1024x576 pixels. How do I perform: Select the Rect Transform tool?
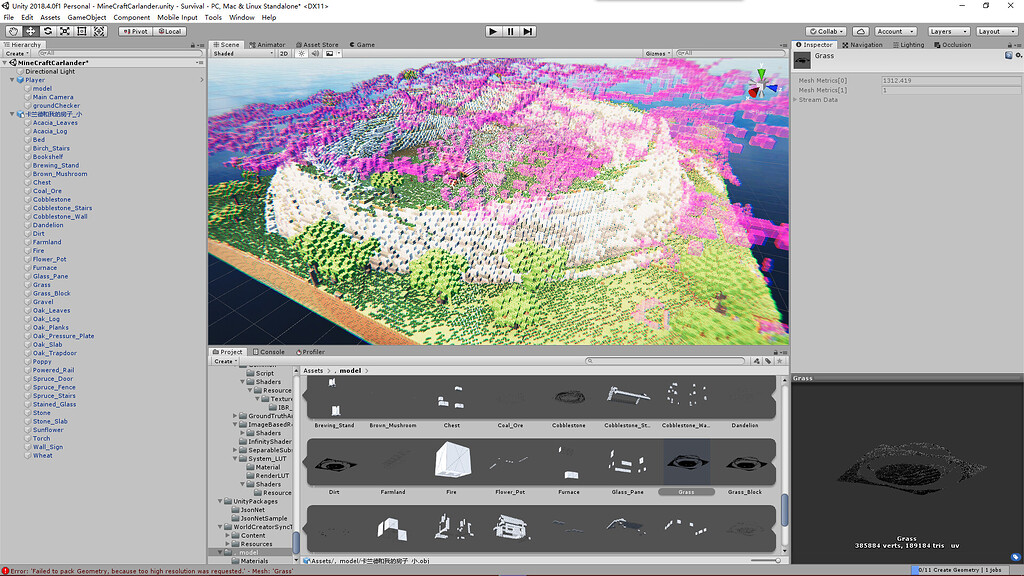[x=82, y=31]
